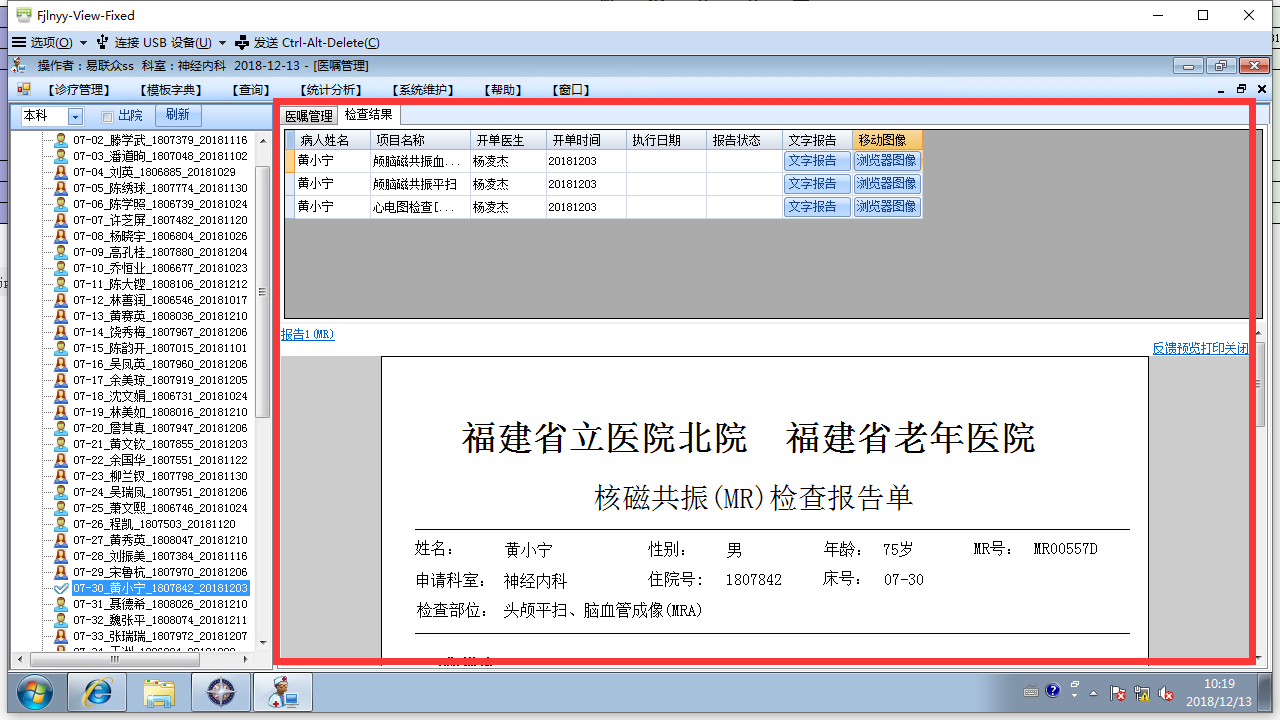
Task: Click the checkmark icon beside 07-30 黄小宁
Action: click(x=61, y=588)
